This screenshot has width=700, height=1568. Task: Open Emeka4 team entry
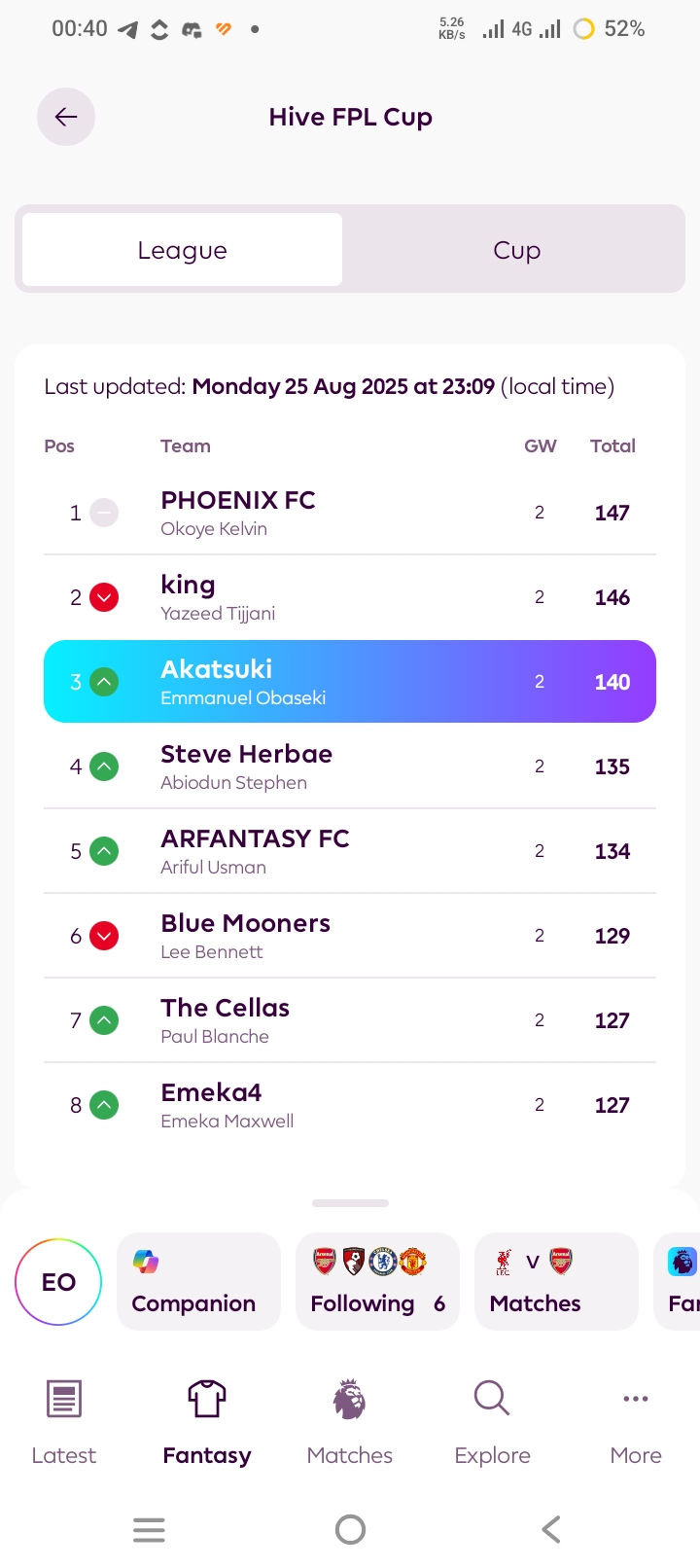click(350, 1105)
